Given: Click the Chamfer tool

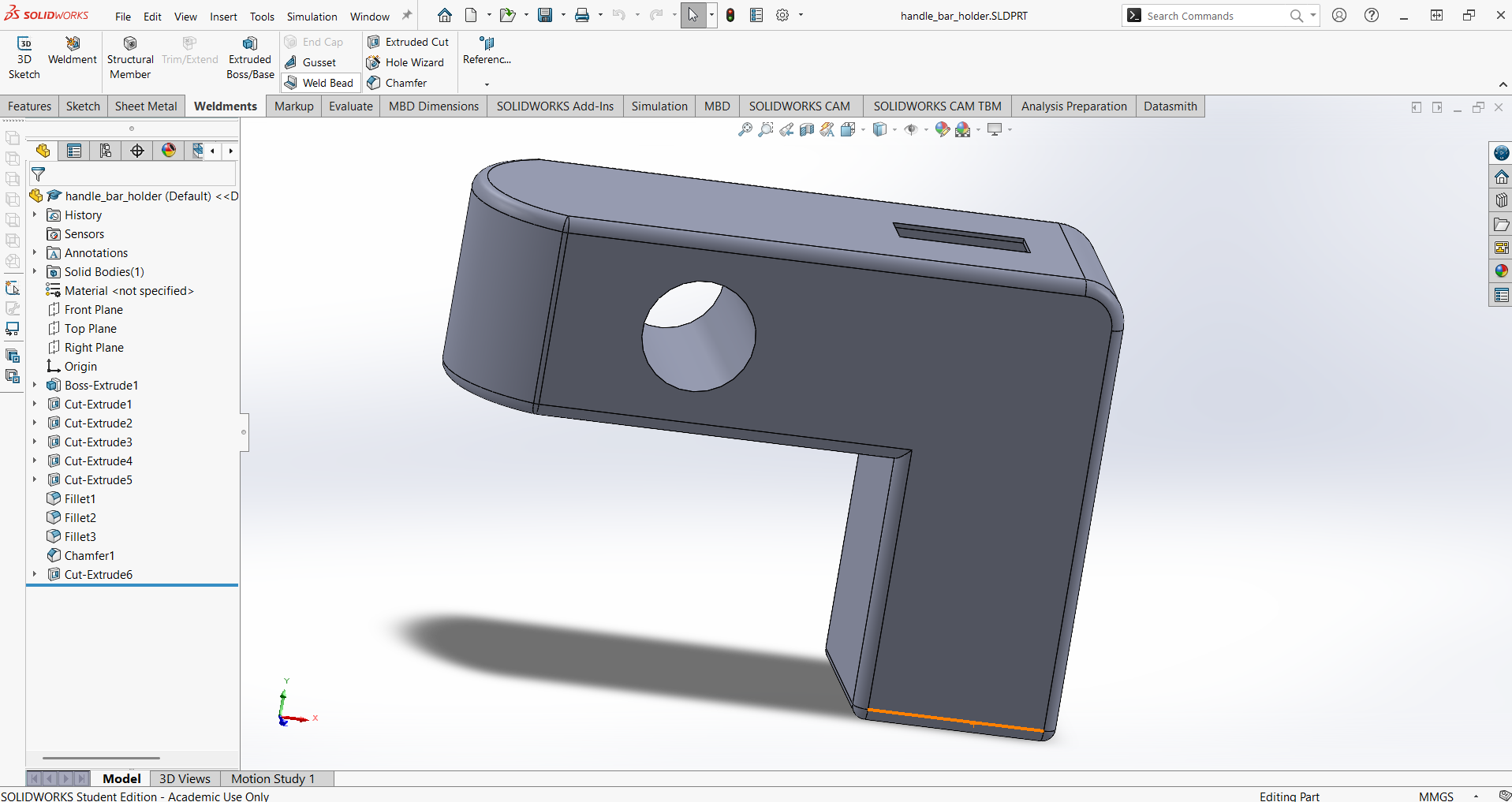Looking at the screenshot, I should tap(398, 83).
